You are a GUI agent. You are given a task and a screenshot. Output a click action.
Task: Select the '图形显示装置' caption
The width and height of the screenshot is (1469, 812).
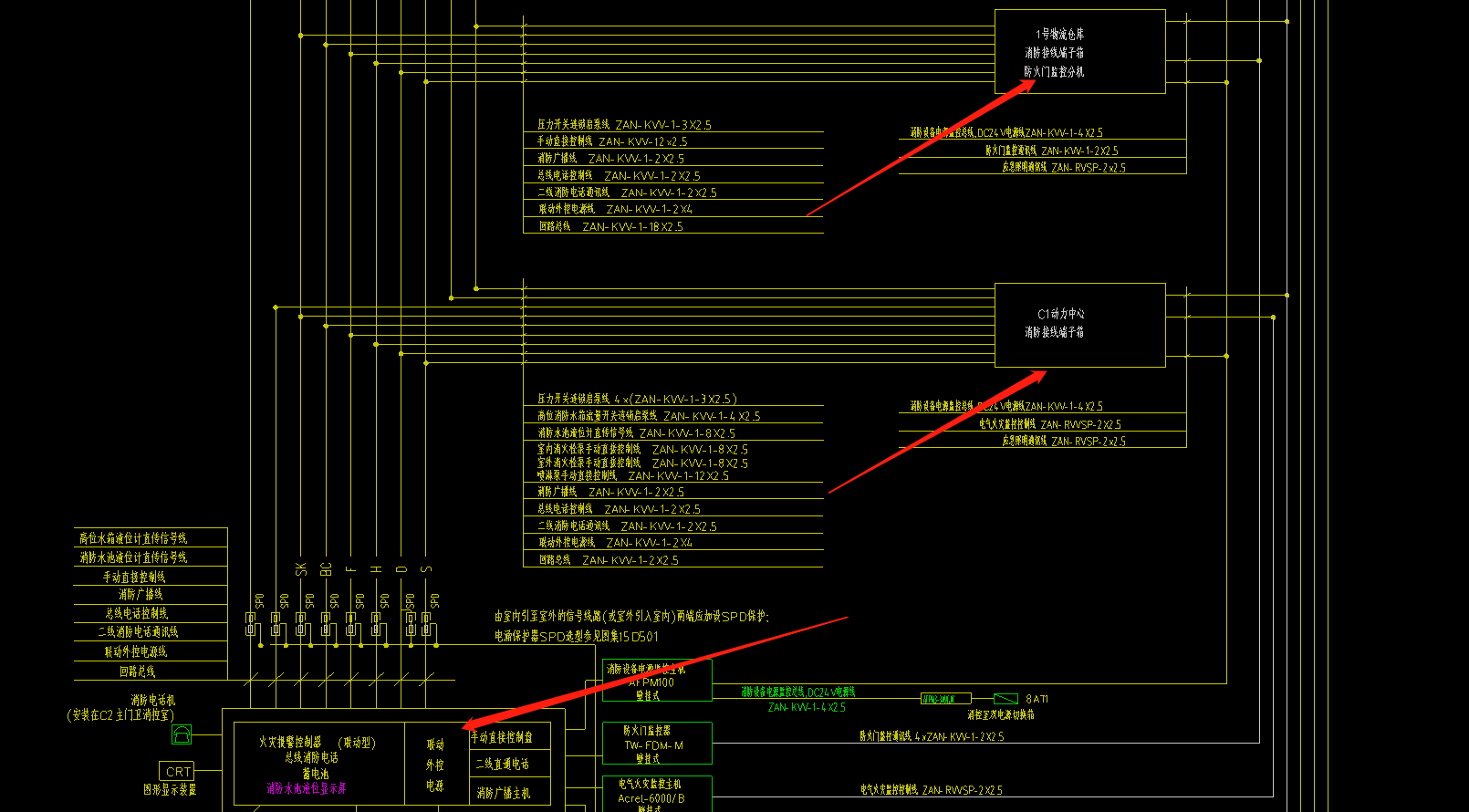pyautogui.click(x=170, y=789)
